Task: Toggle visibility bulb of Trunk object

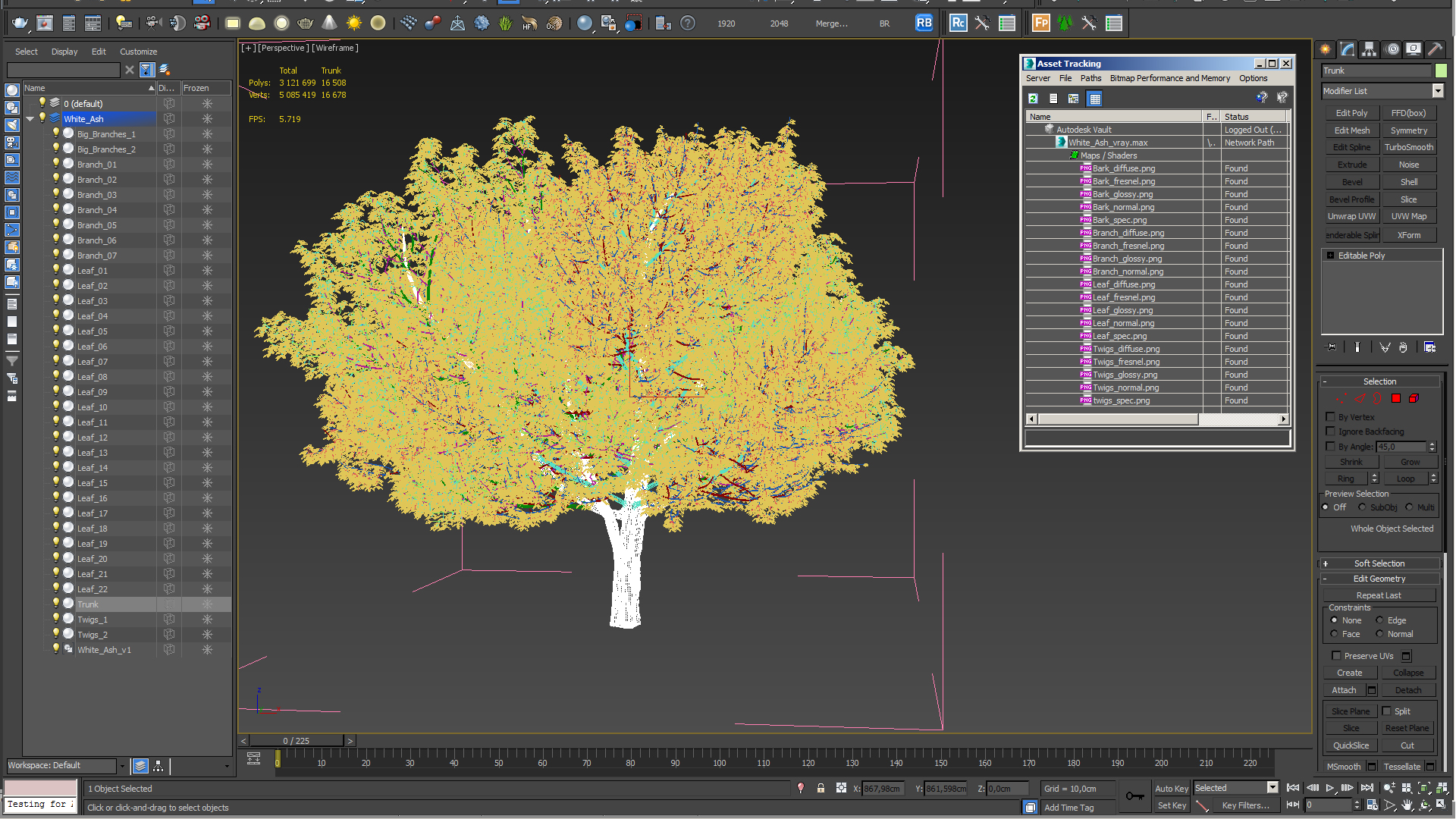Action: point(55,604)
